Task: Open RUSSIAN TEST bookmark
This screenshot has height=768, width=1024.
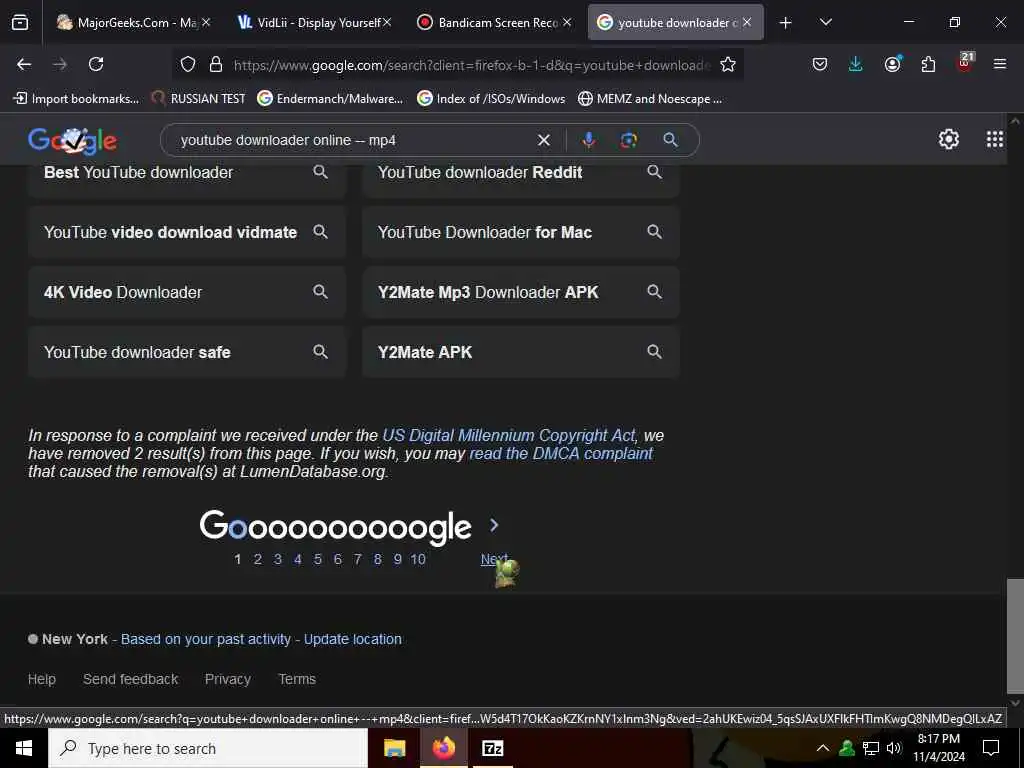Action: coord(199,99)
